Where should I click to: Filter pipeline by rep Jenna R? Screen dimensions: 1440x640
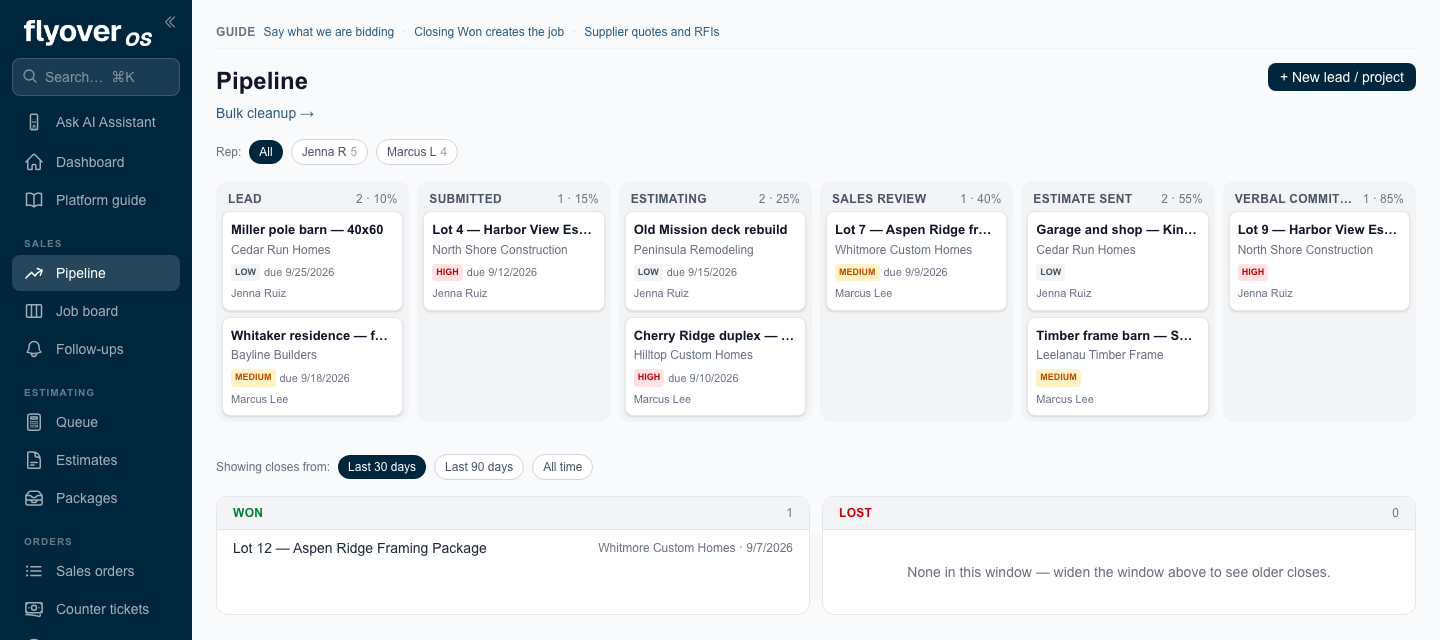(329, 152)
